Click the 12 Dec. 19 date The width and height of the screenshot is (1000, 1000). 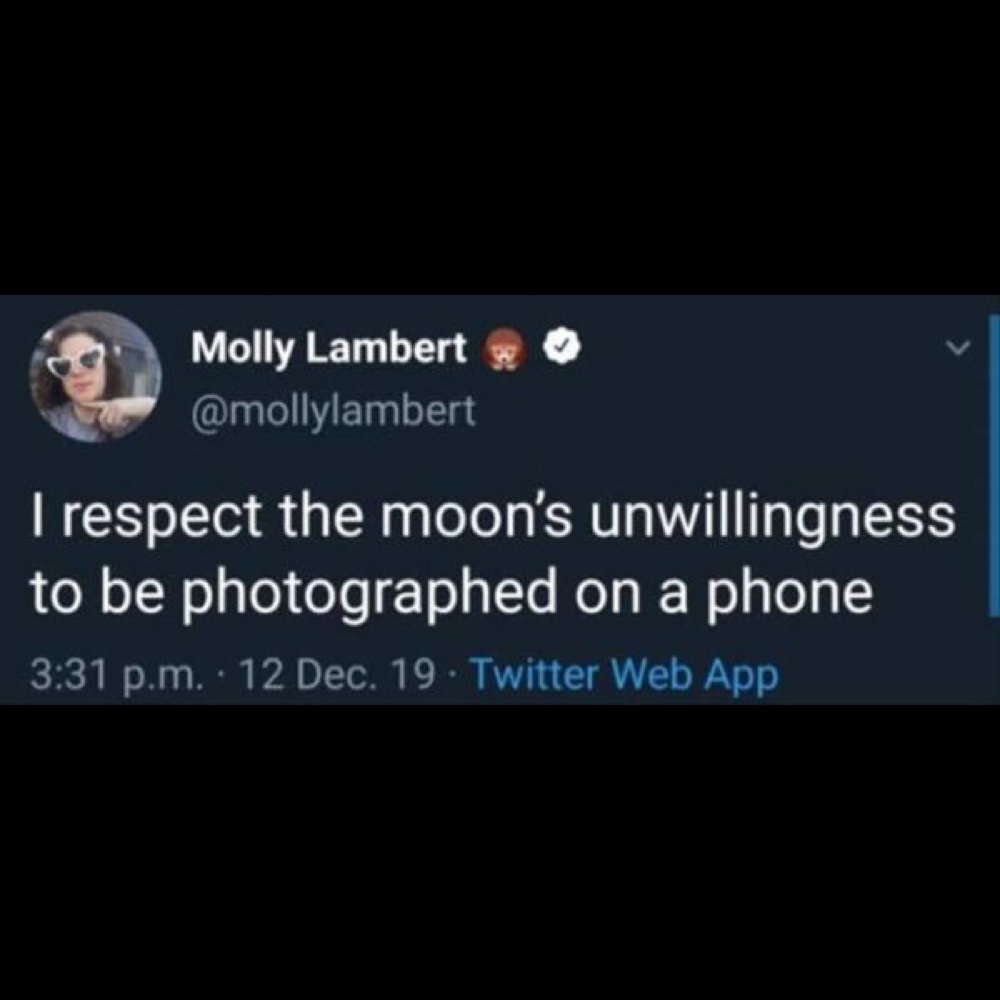(337, 674)
